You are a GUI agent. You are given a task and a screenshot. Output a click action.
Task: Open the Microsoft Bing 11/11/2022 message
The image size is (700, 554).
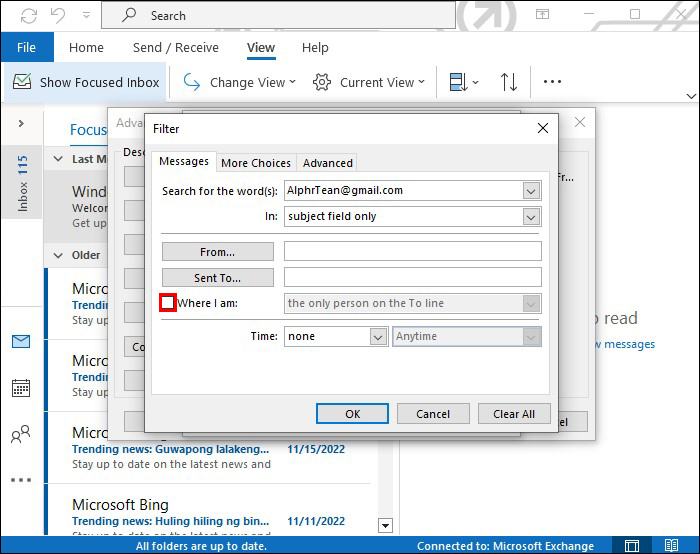pyautogui.click(x=209, y=512)
